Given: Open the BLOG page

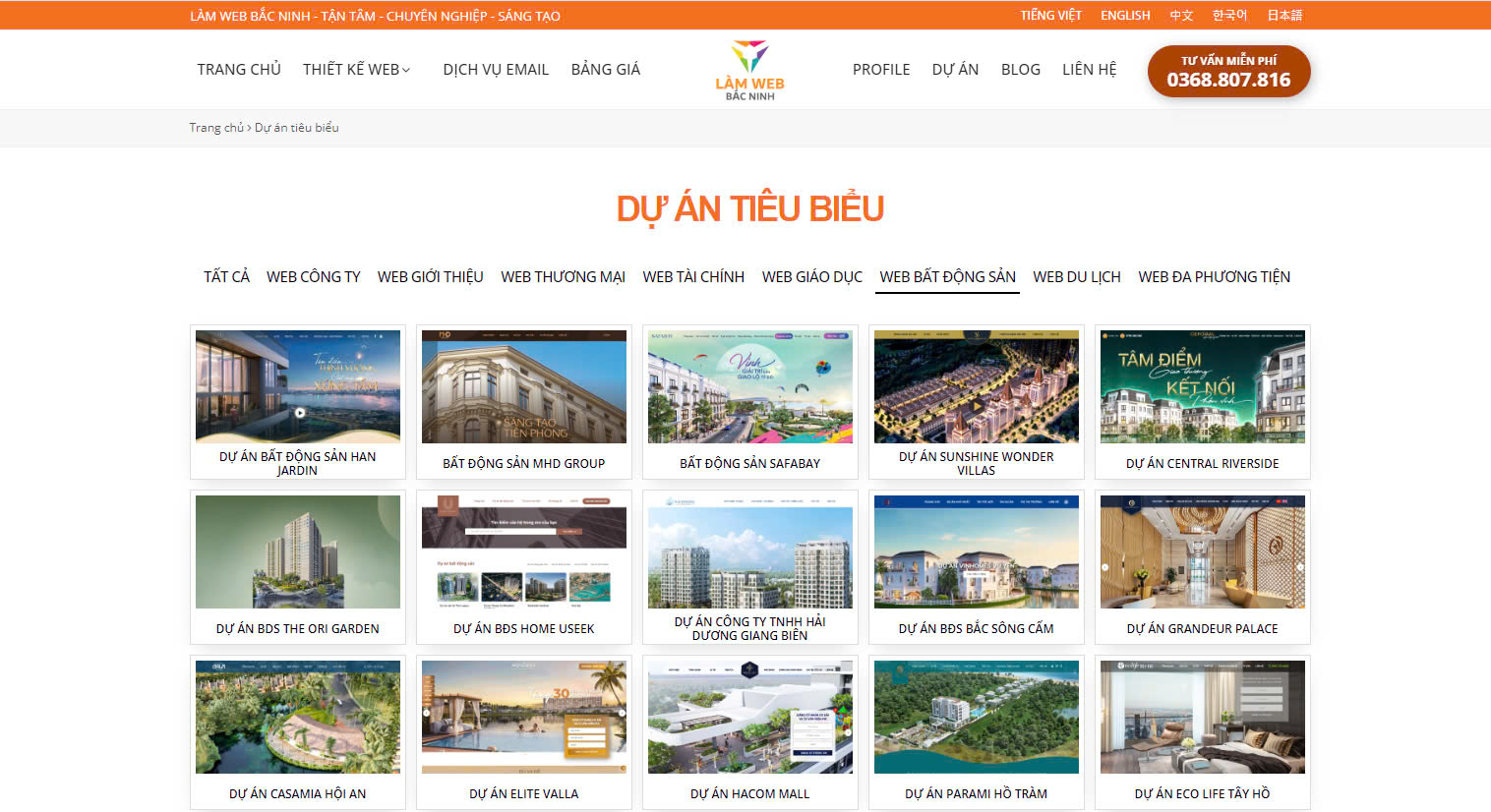Looking at the screenshot, I should [1021, 70].
